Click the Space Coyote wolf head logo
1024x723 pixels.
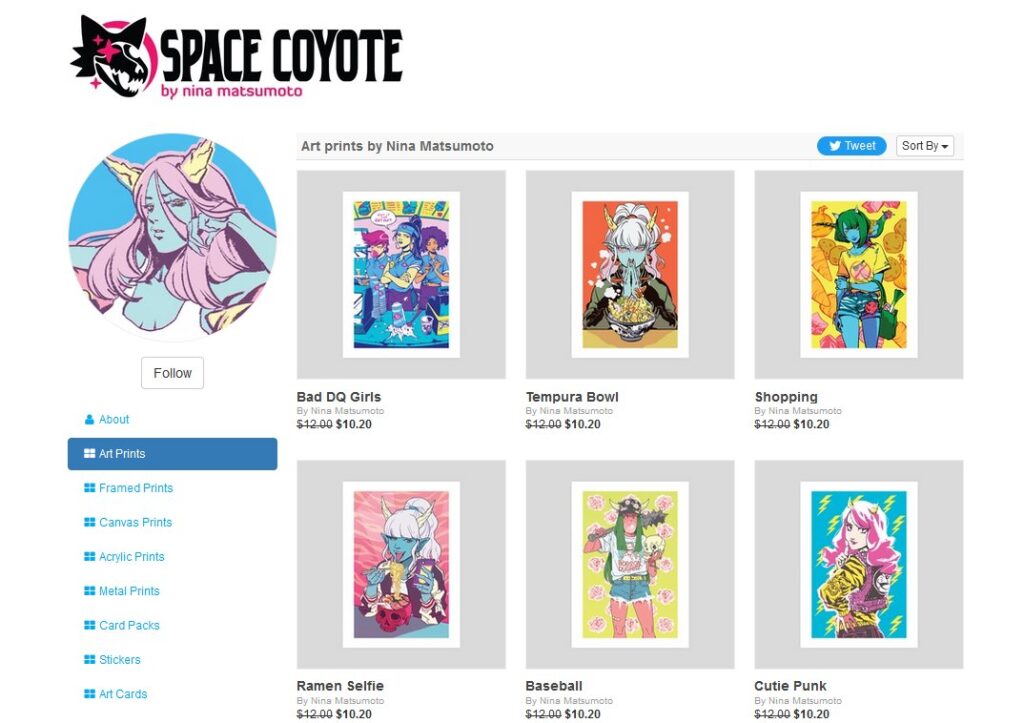coord(114,54)
